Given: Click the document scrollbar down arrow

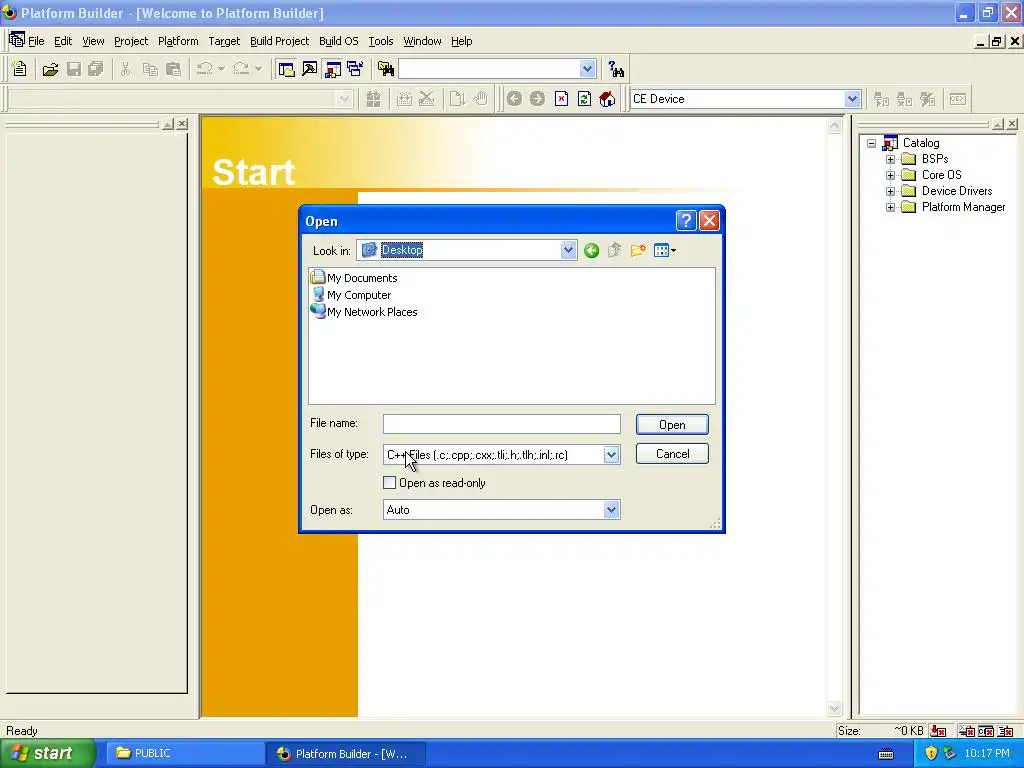Looking at the screenshot, I should point(834,709).
